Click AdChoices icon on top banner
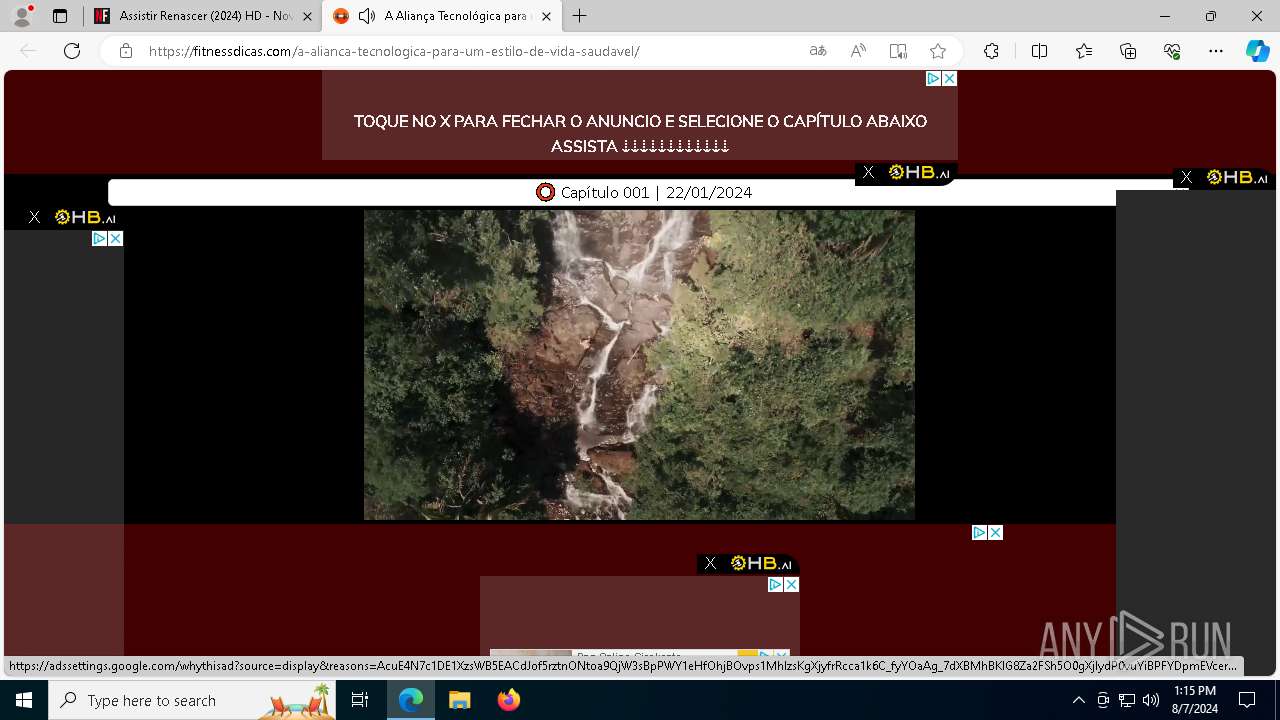The height and width of the screenshot is (720, 1280). click(933, 78)
